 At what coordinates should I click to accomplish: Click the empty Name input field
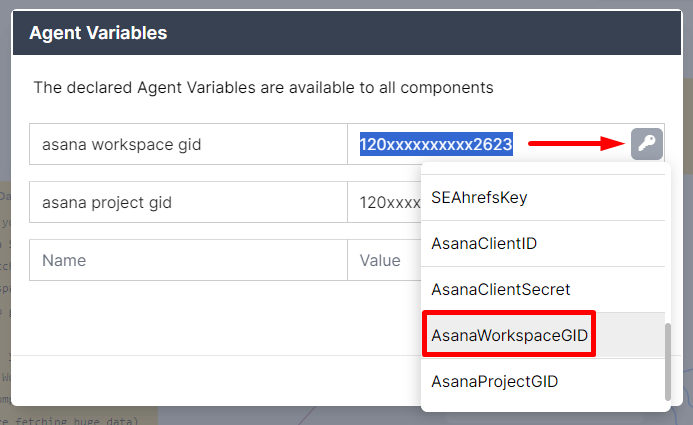188,260
